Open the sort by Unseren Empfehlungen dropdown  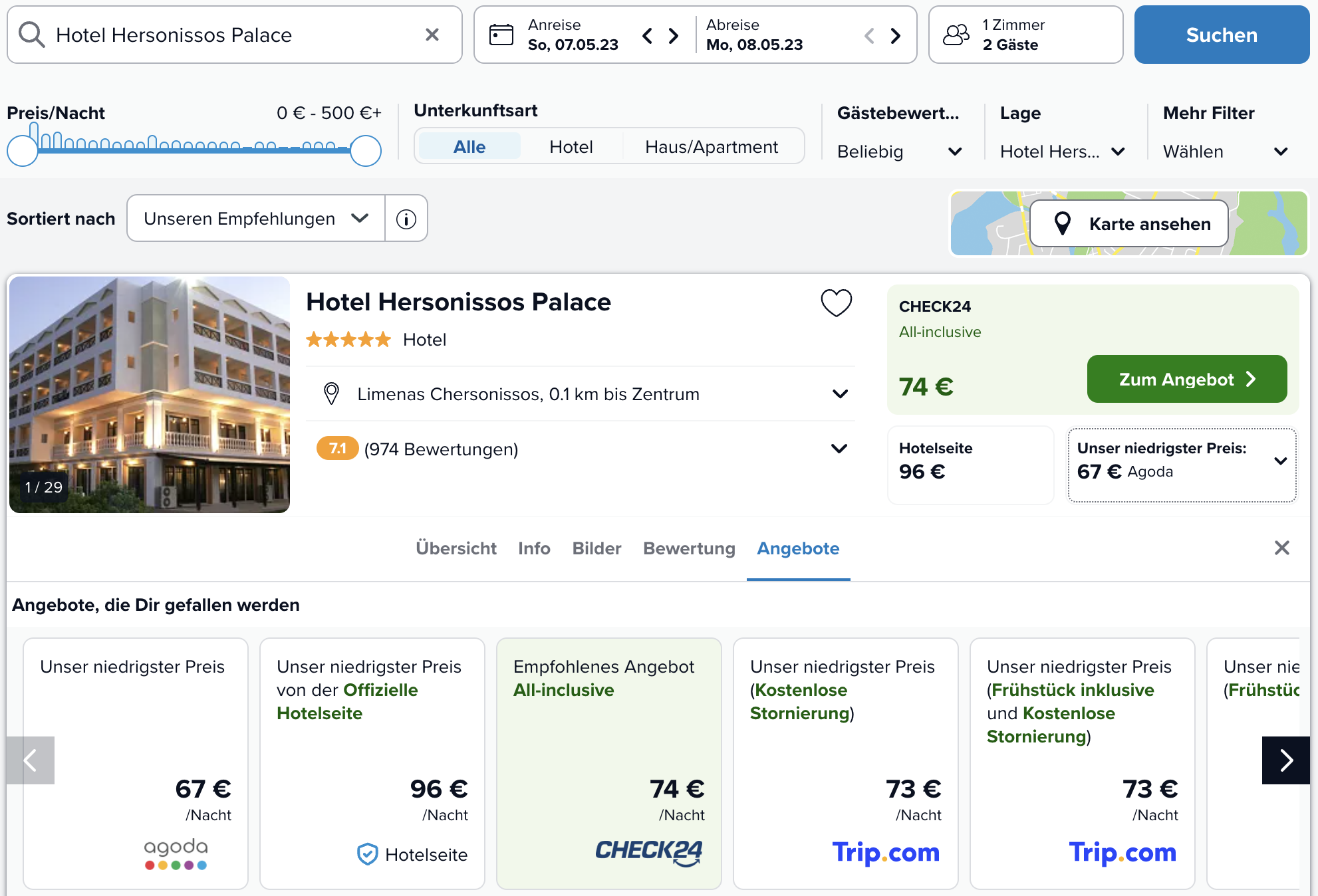click(x=256, y=218)
